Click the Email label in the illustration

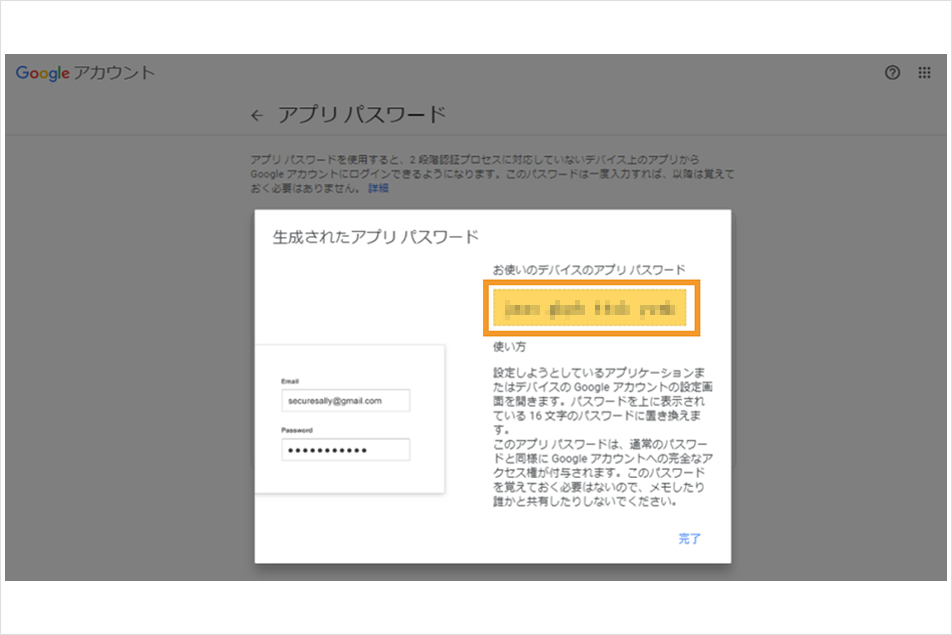pyautogui.click(x=290, y=381)
